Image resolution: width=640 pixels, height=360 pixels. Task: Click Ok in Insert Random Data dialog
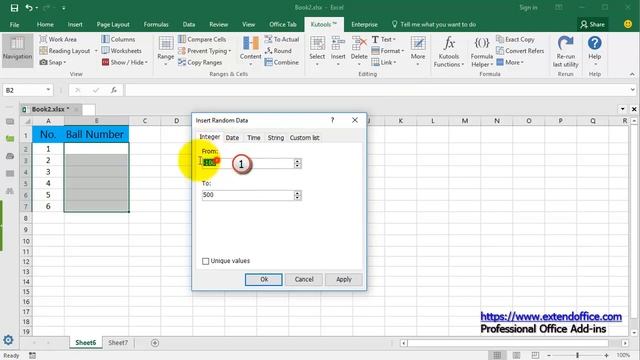[264, 280]
